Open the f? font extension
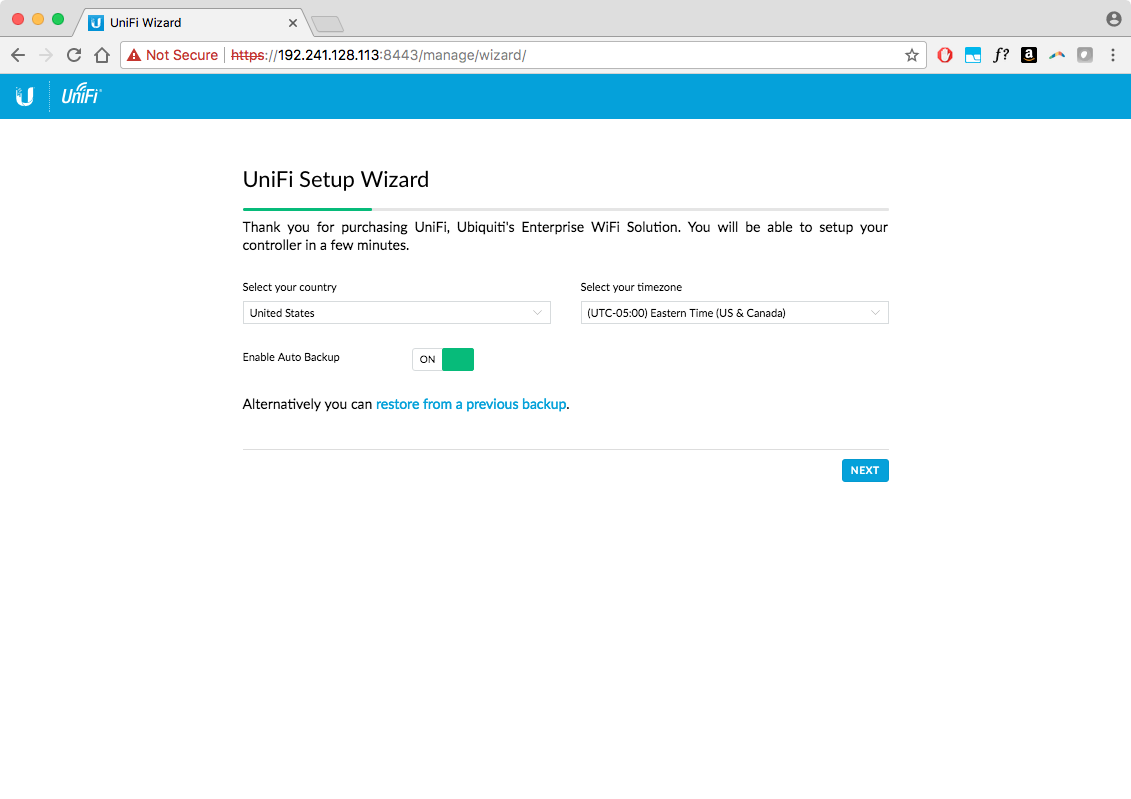1131x799 pixels. pos(1000,55)
